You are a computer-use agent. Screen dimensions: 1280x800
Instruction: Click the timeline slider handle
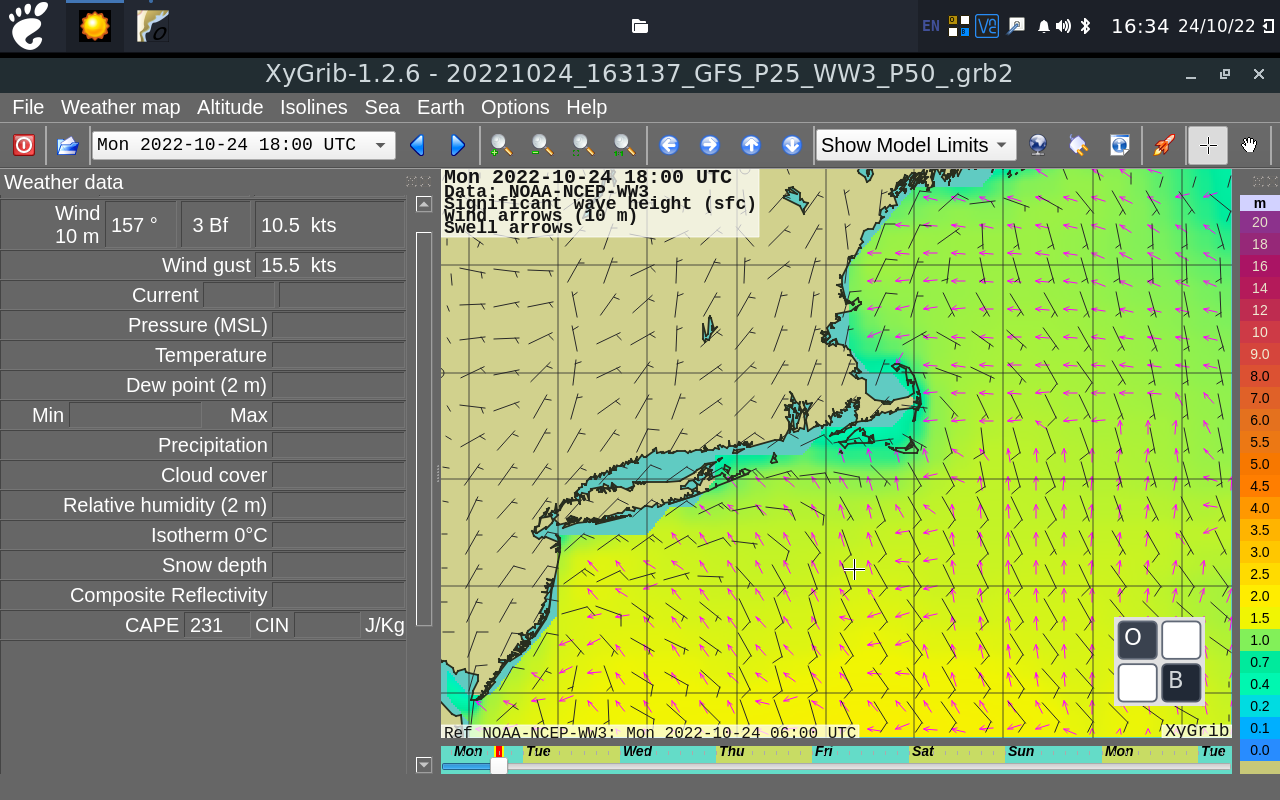pyautogui.click(x=498, y=766)
